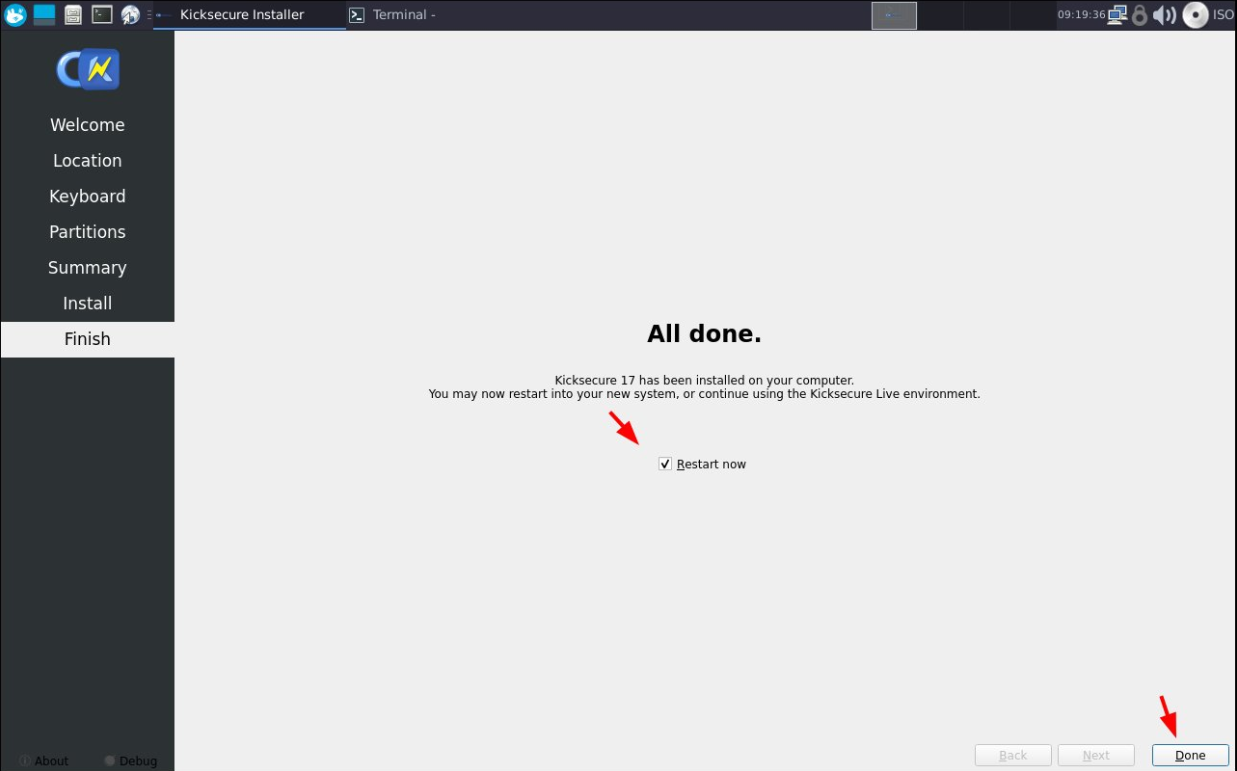1237x771 pixels.
Task: Open the file manager launcher icon
Action: 73,15
